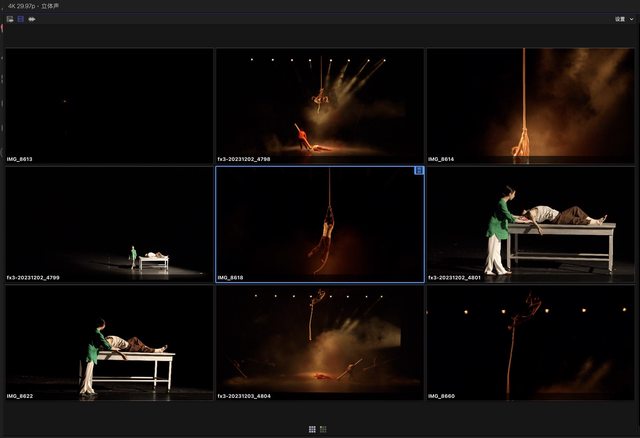This screenshot has width=640, height=438.
Task: Pick the IMG_8622 angle
Action: [x=109, y=340]
